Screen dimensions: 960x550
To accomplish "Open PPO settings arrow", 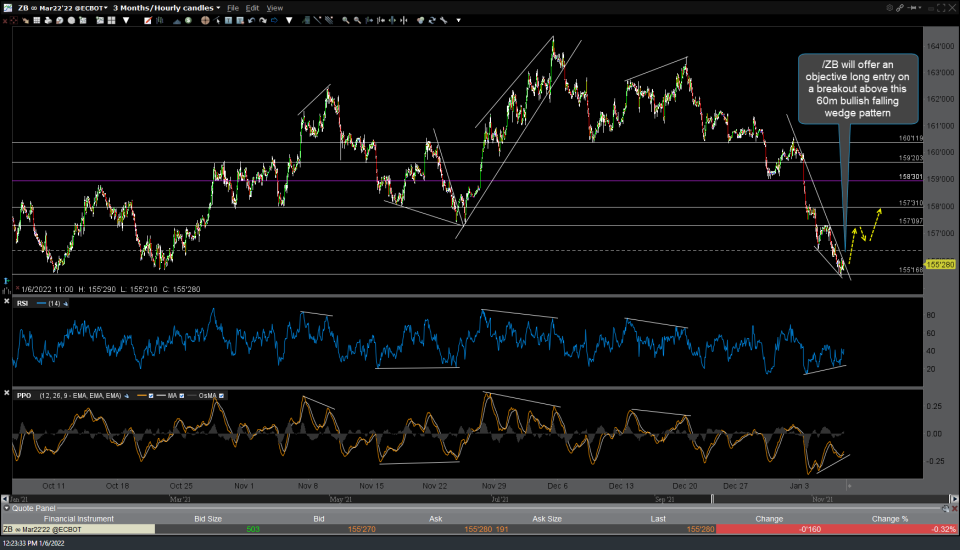I will [x=126, y=396].
